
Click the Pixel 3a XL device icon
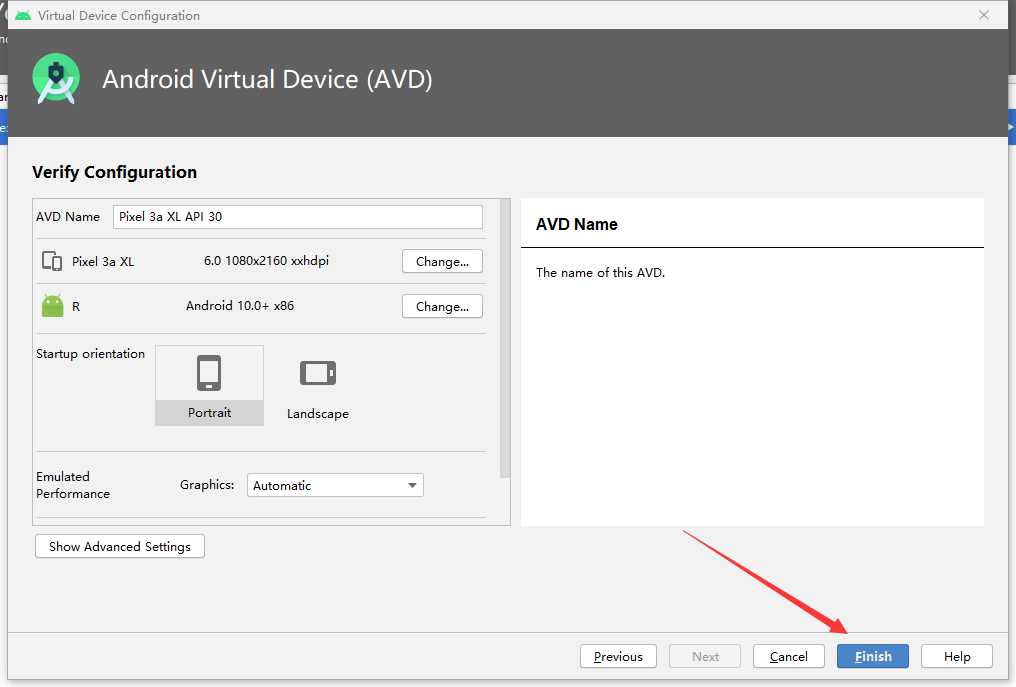pos(52,261)
